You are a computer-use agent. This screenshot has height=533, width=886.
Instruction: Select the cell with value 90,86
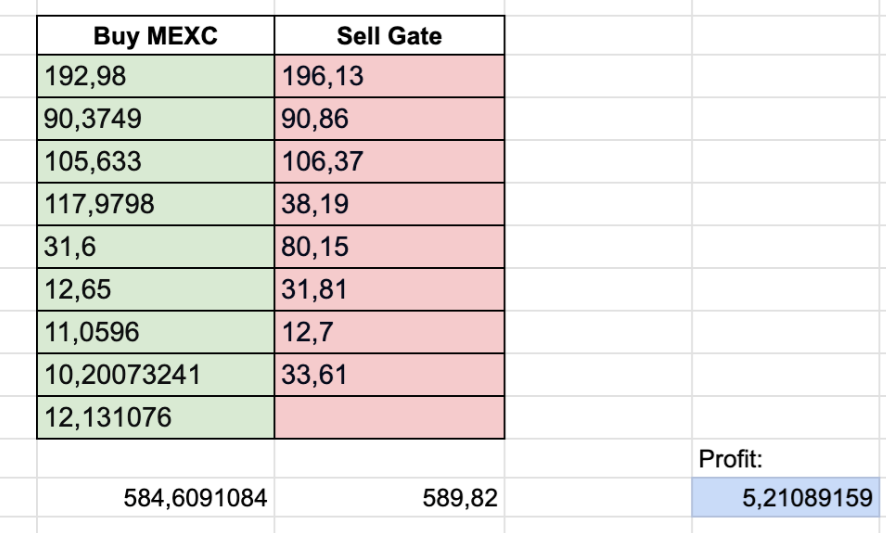click(x=389, y=119)
